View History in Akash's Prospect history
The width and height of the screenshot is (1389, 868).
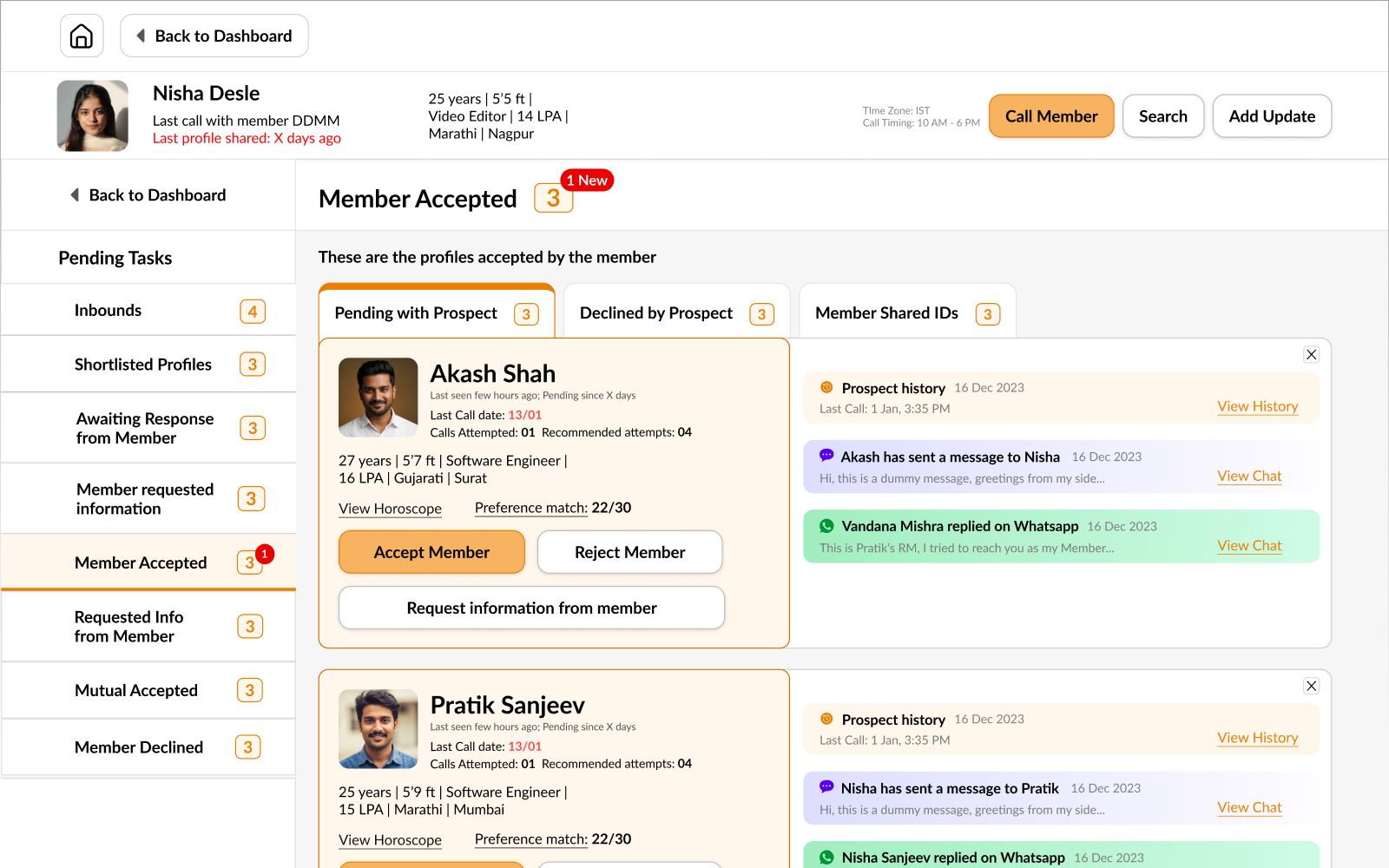1258,406
